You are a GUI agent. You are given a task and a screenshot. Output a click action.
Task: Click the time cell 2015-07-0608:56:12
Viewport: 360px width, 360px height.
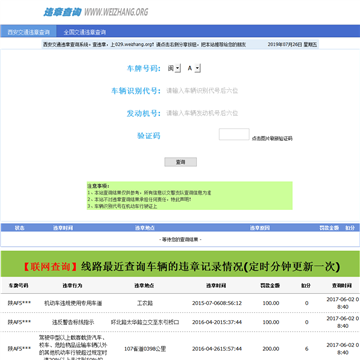tap(217, 303)
